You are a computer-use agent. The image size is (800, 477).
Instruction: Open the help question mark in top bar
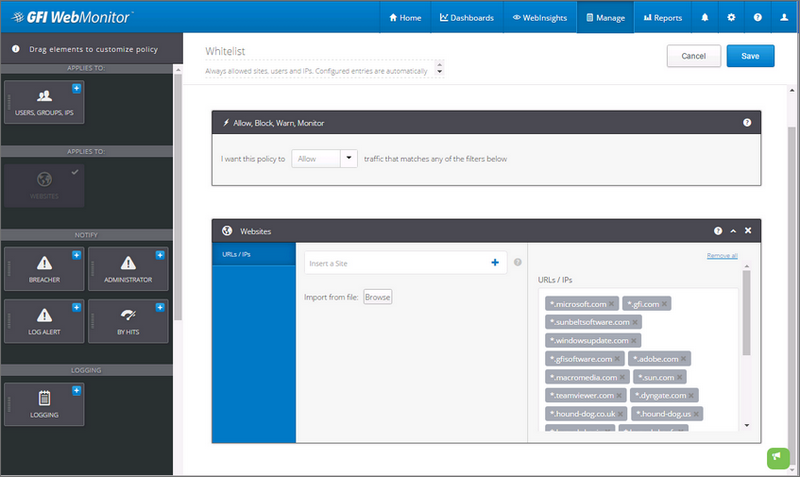758,17
